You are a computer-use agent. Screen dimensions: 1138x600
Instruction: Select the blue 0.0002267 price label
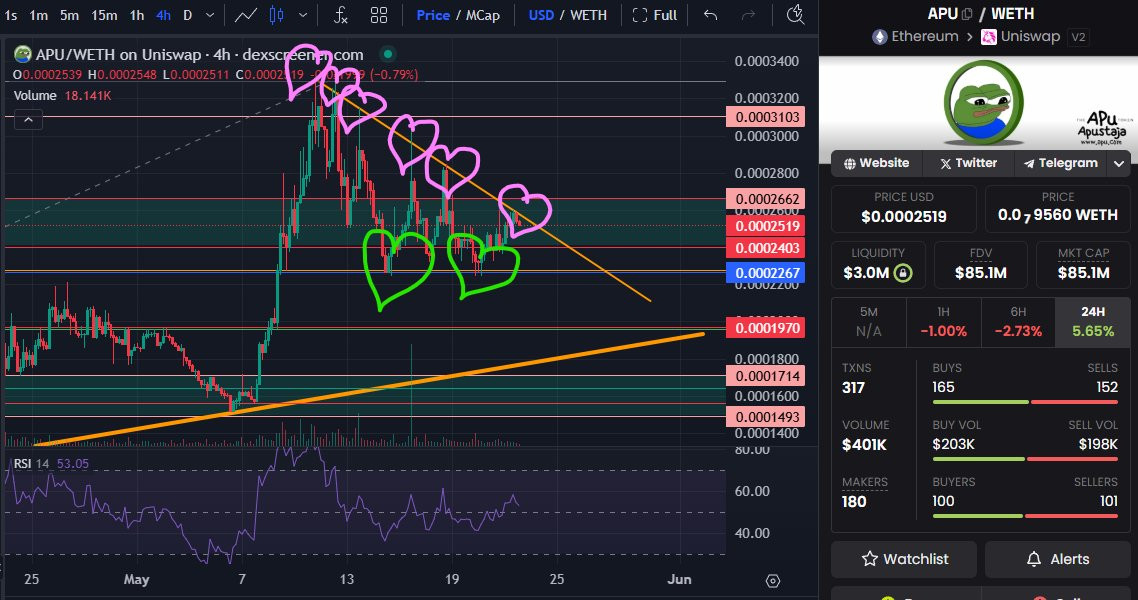click(x=765, y=273)
